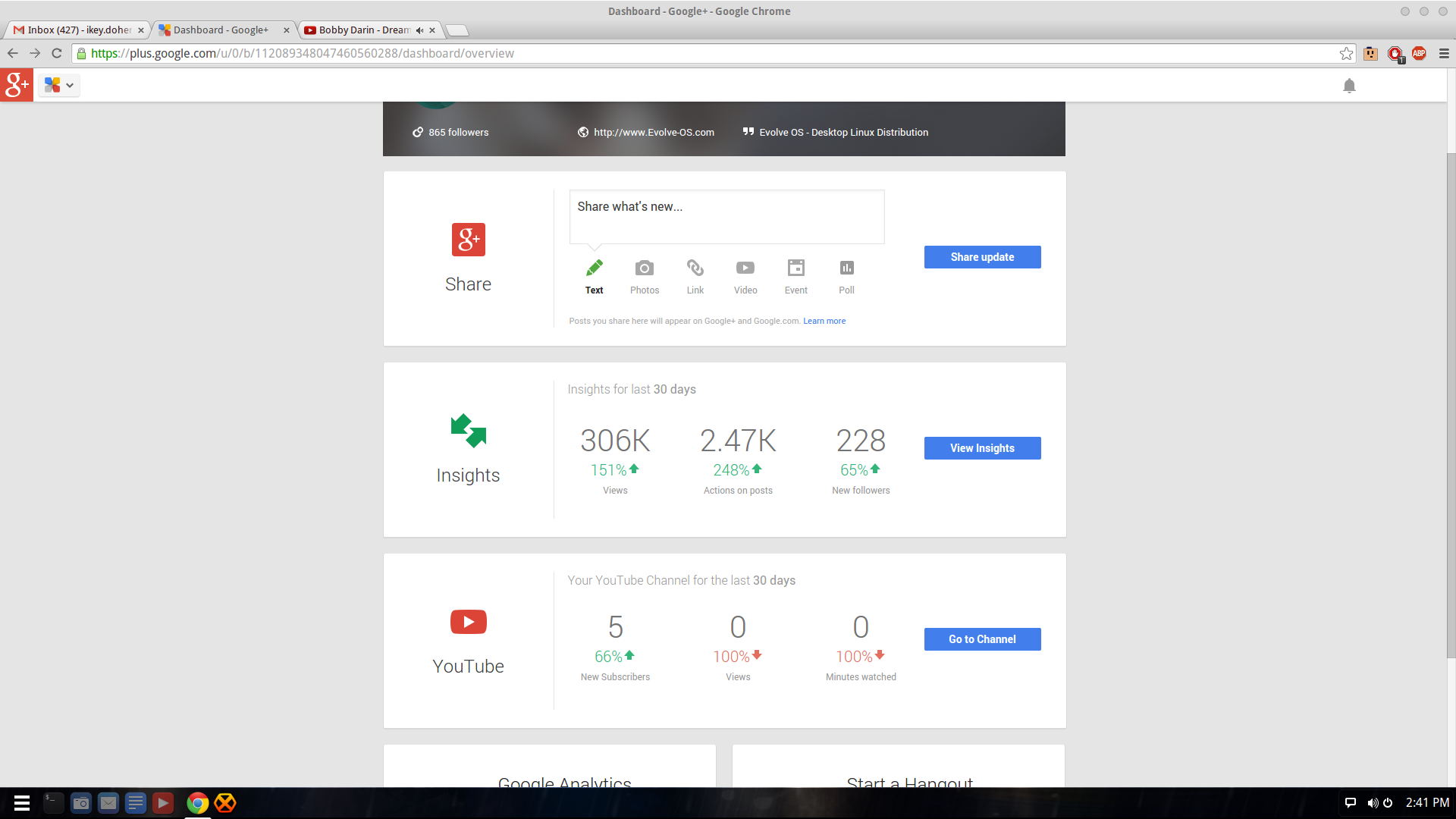Close the Gmail Inbox tab

tap(141, 30)
